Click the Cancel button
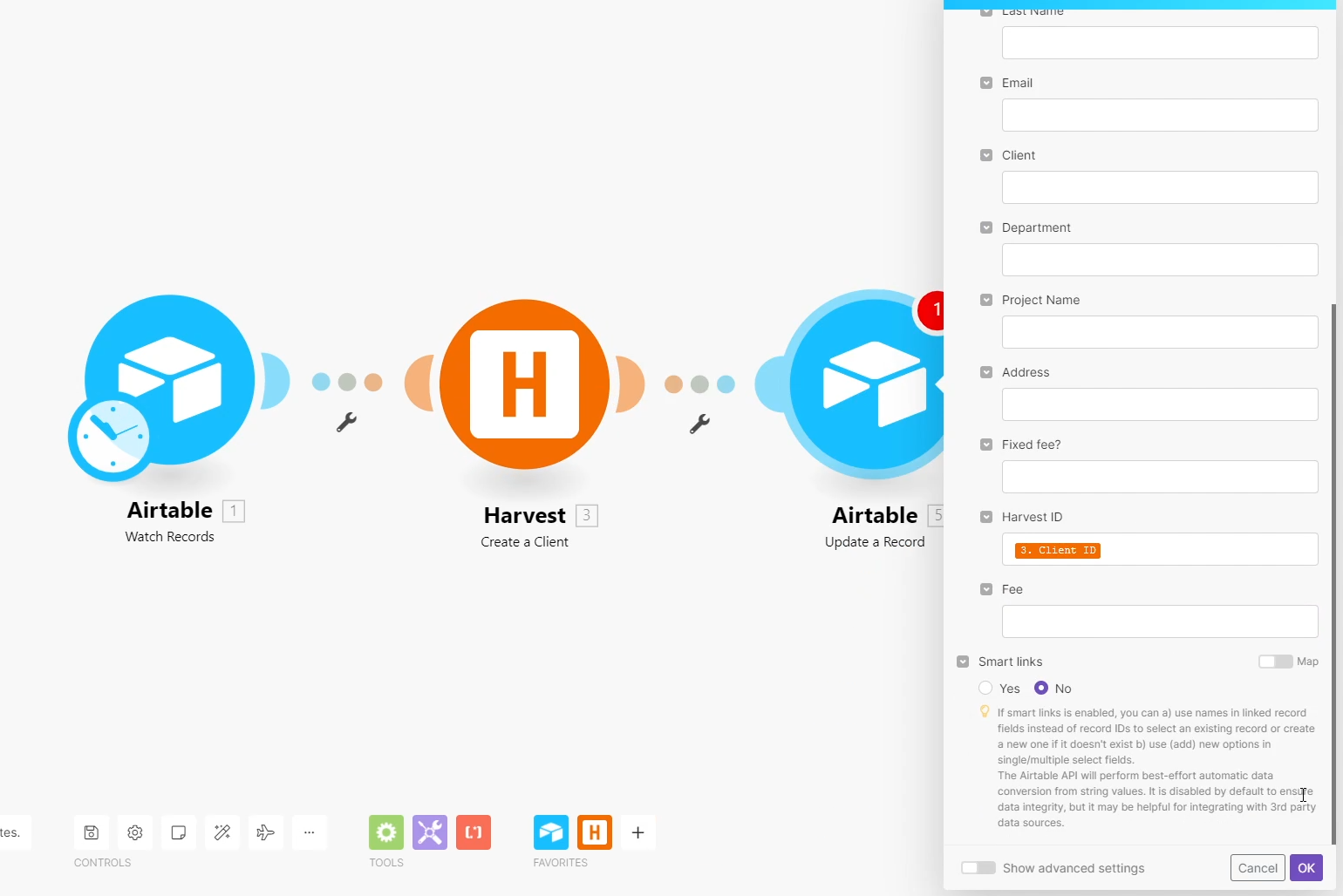The width and height of the screenshot is (1343, 896). tap(1258, 868)
